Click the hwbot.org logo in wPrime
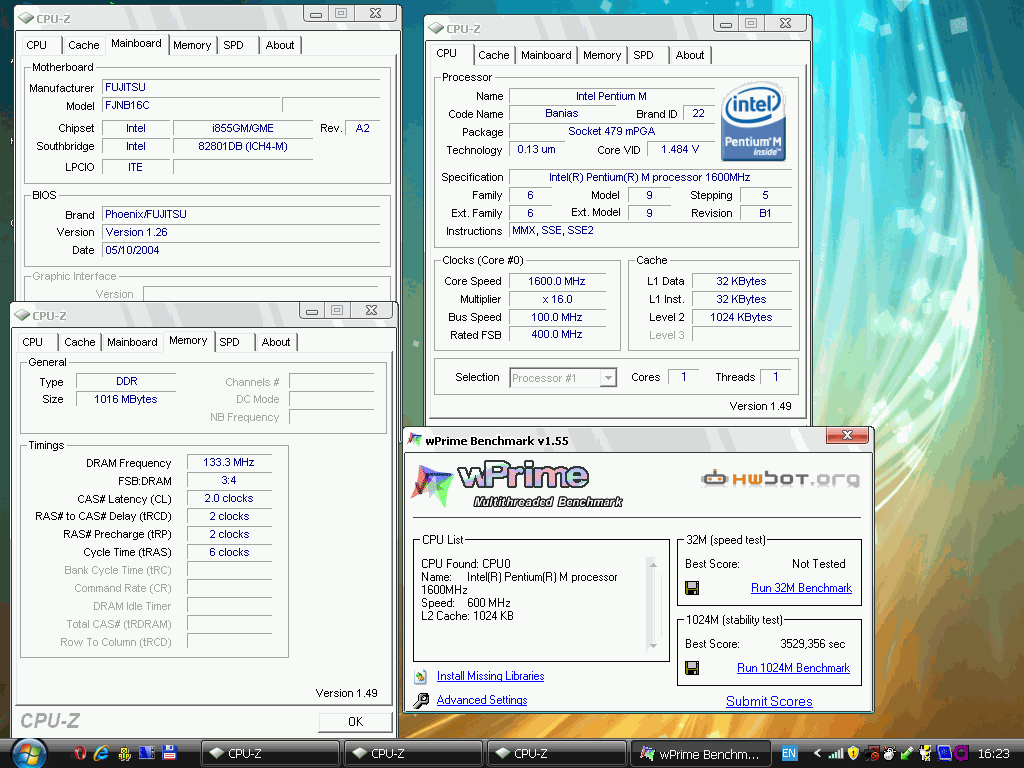Viewport: 1024px width, 768px height. point(780,479)
